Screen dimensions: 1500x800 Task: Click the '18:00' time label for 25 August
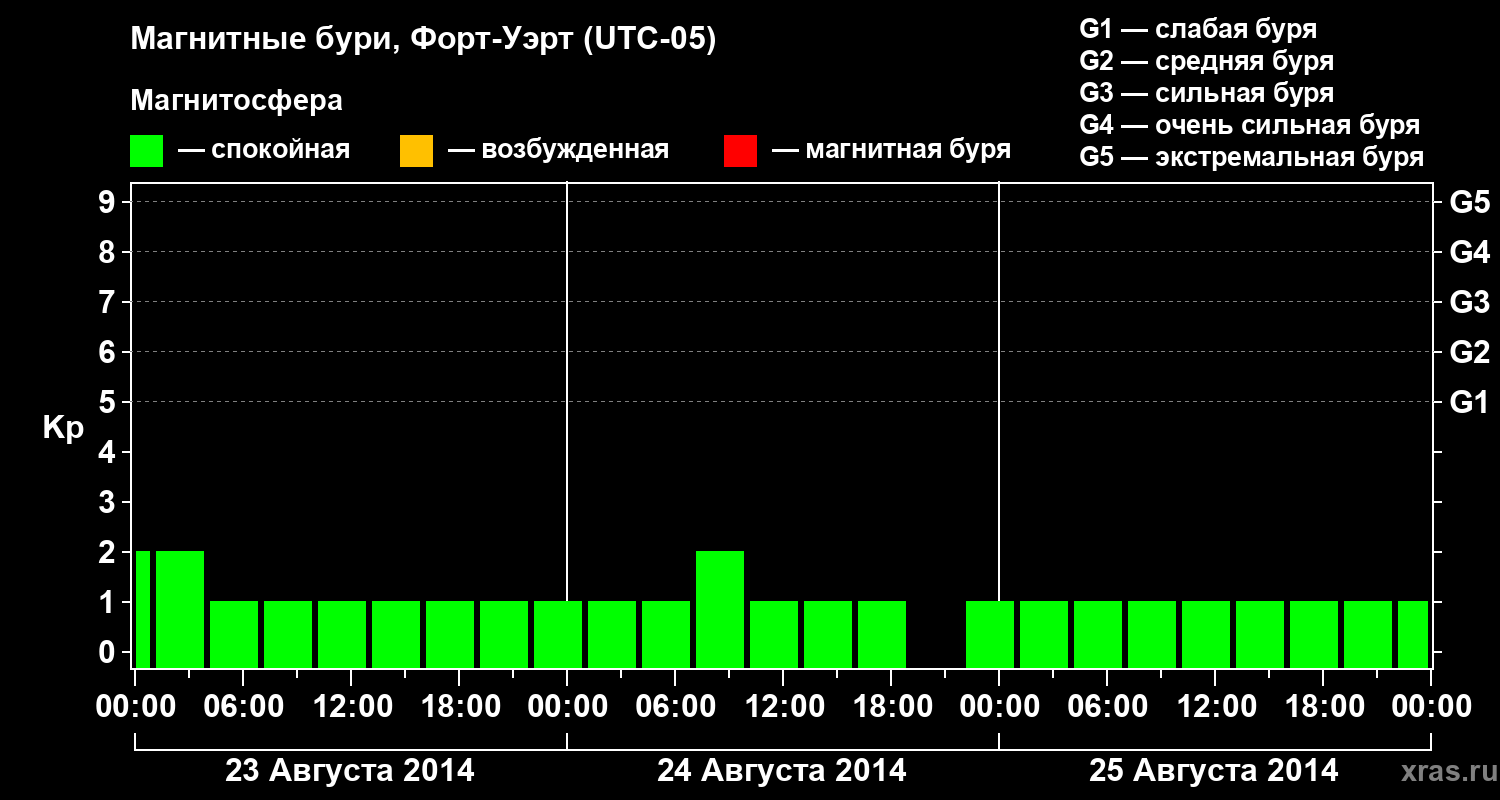click(x=1323, y=707)
